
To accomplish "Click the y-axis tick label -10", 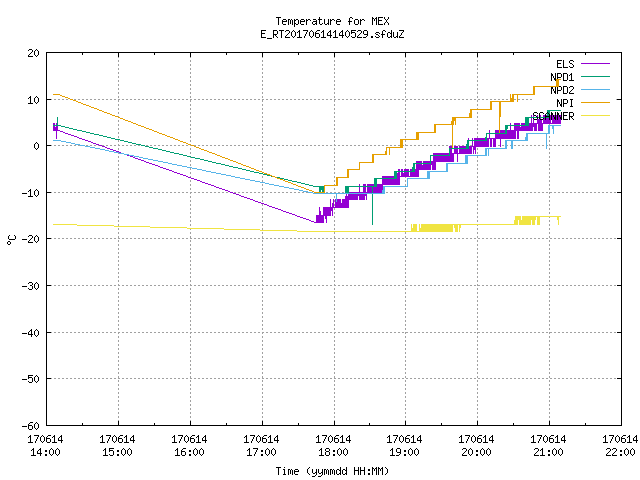I will (31, 193).
